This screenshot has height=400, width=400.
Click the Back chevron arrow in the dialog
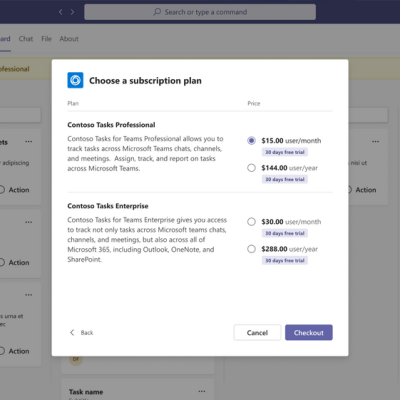[x=72, y=332]
